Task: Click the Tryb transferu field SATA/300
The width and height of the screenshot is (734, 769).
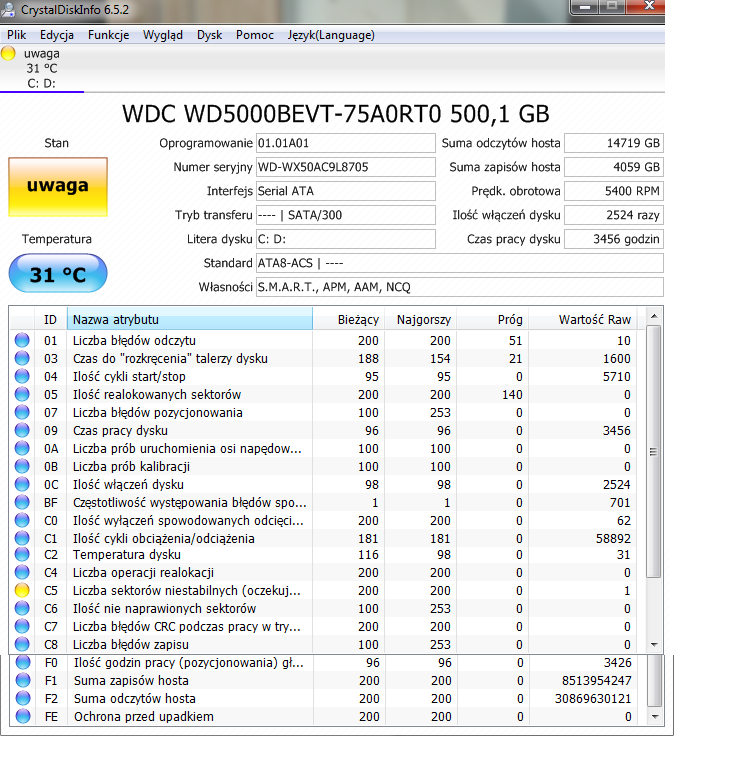Action: point(346,215)
